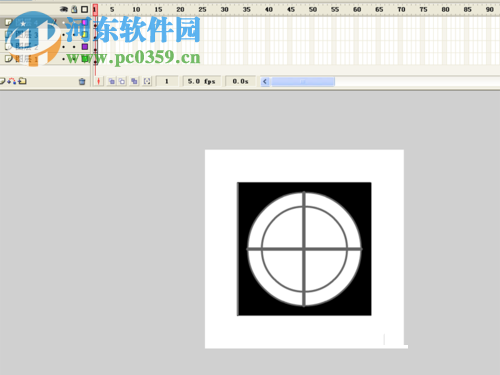This screenshot has height=375, width=500.
Task: Click frame 75 on the timeline ruler
Action: tap(423, 10)
